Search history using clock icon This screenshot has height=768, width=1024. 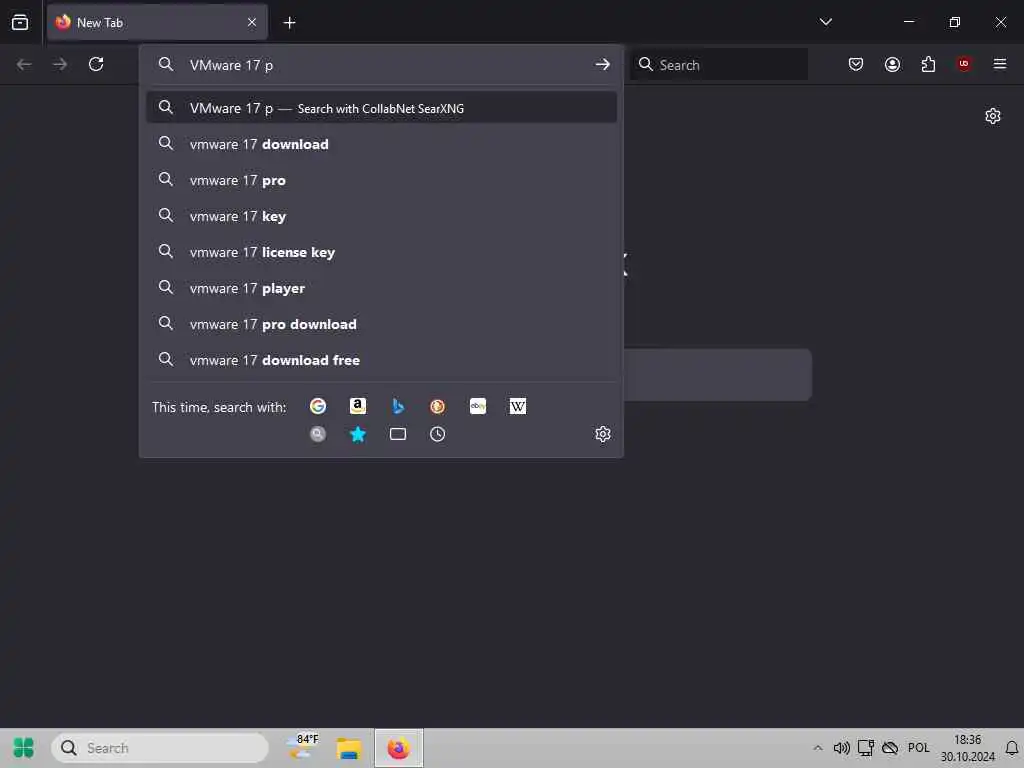click(x=438, y=434)
